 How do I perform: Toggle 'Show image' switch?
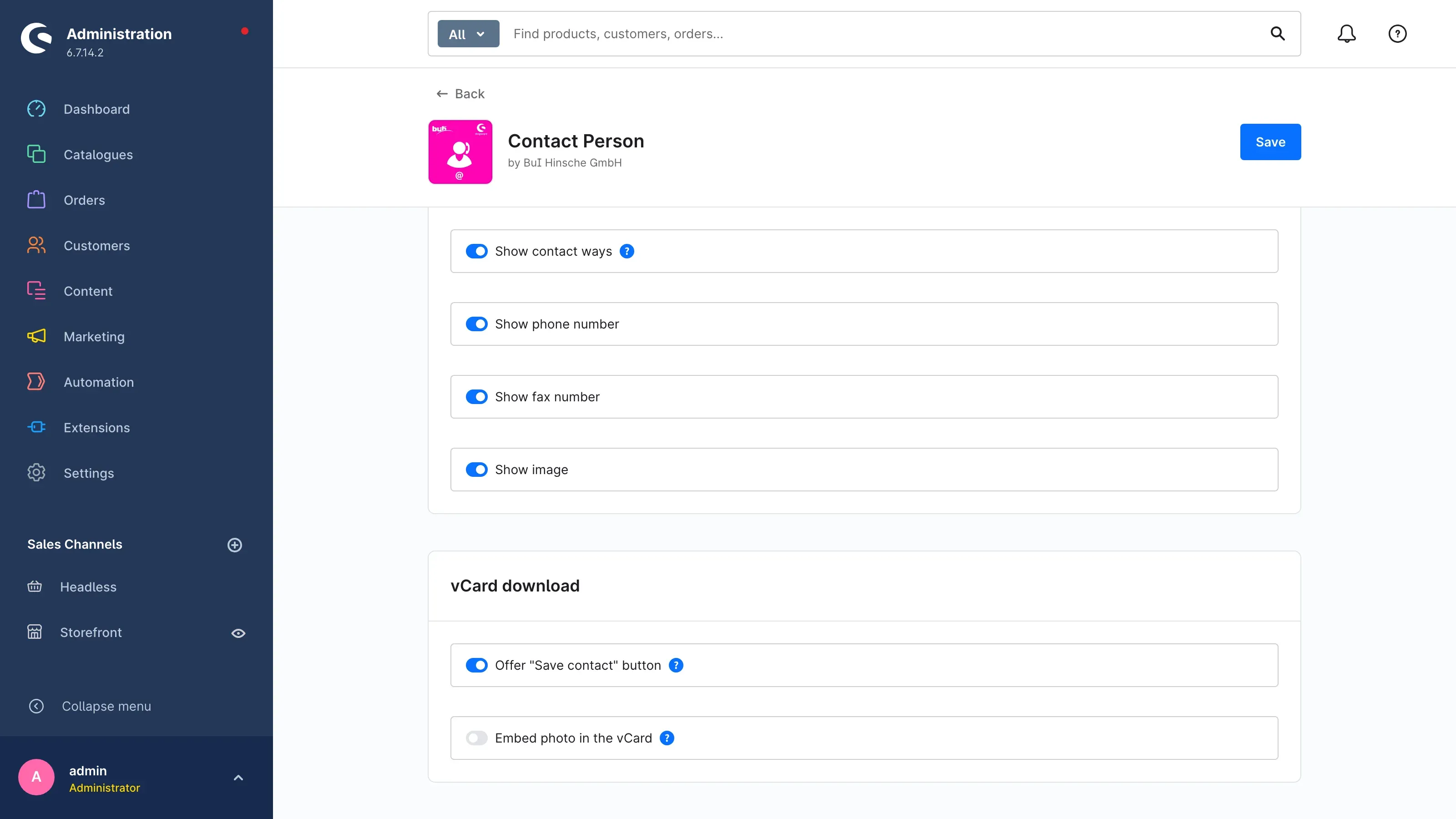[476, 470]
